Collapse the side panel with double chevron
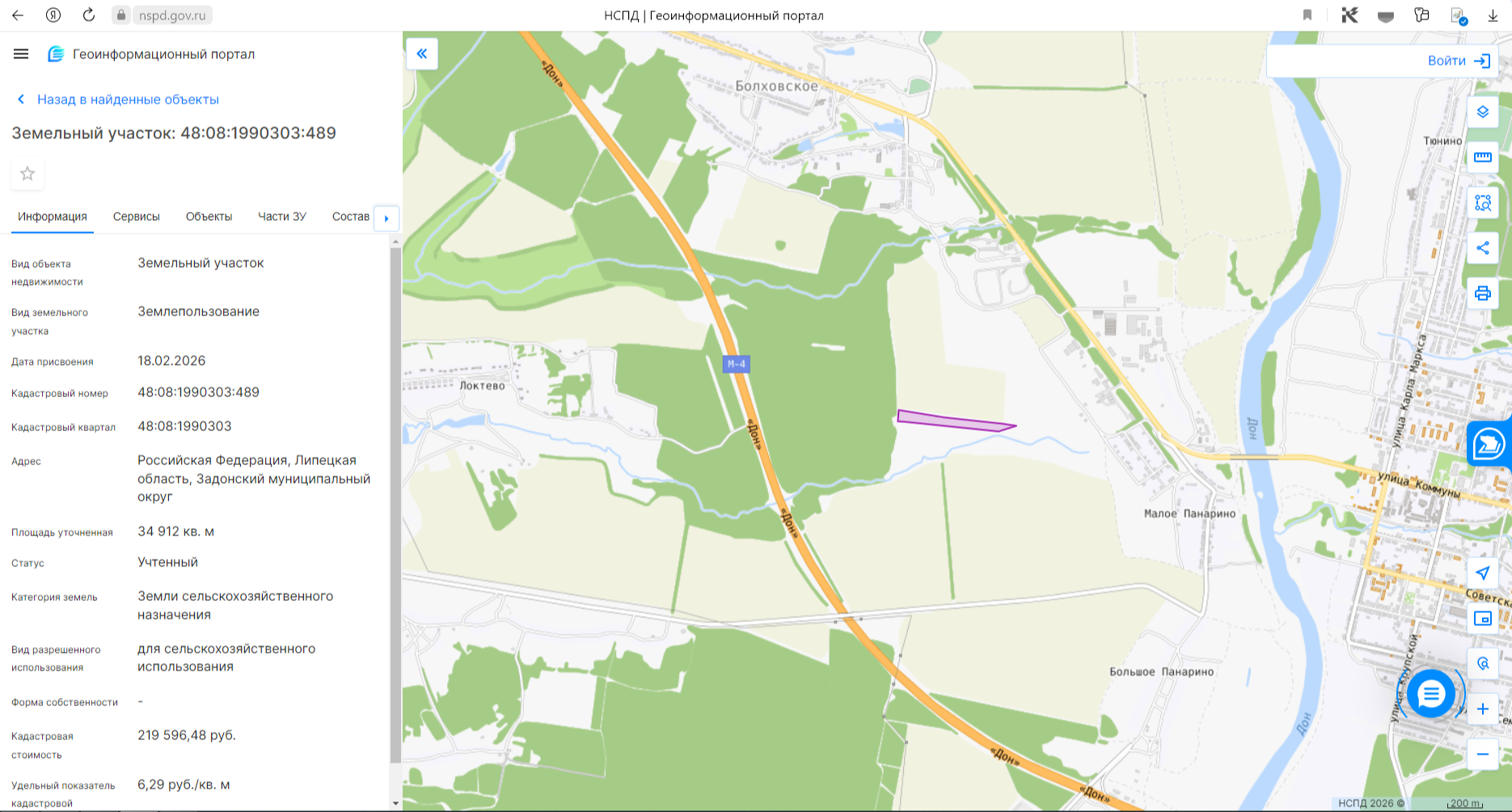 422,54
